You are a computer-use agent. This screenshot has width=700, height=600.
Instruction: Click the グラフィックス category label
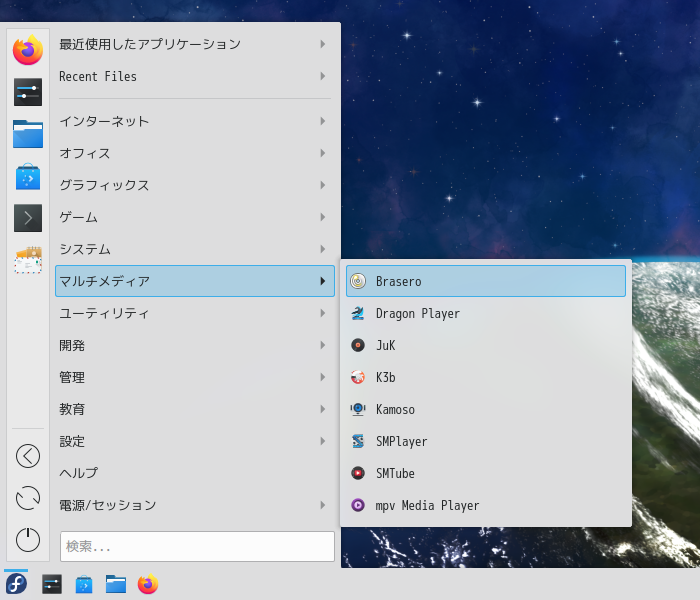[x=104, y=185]
